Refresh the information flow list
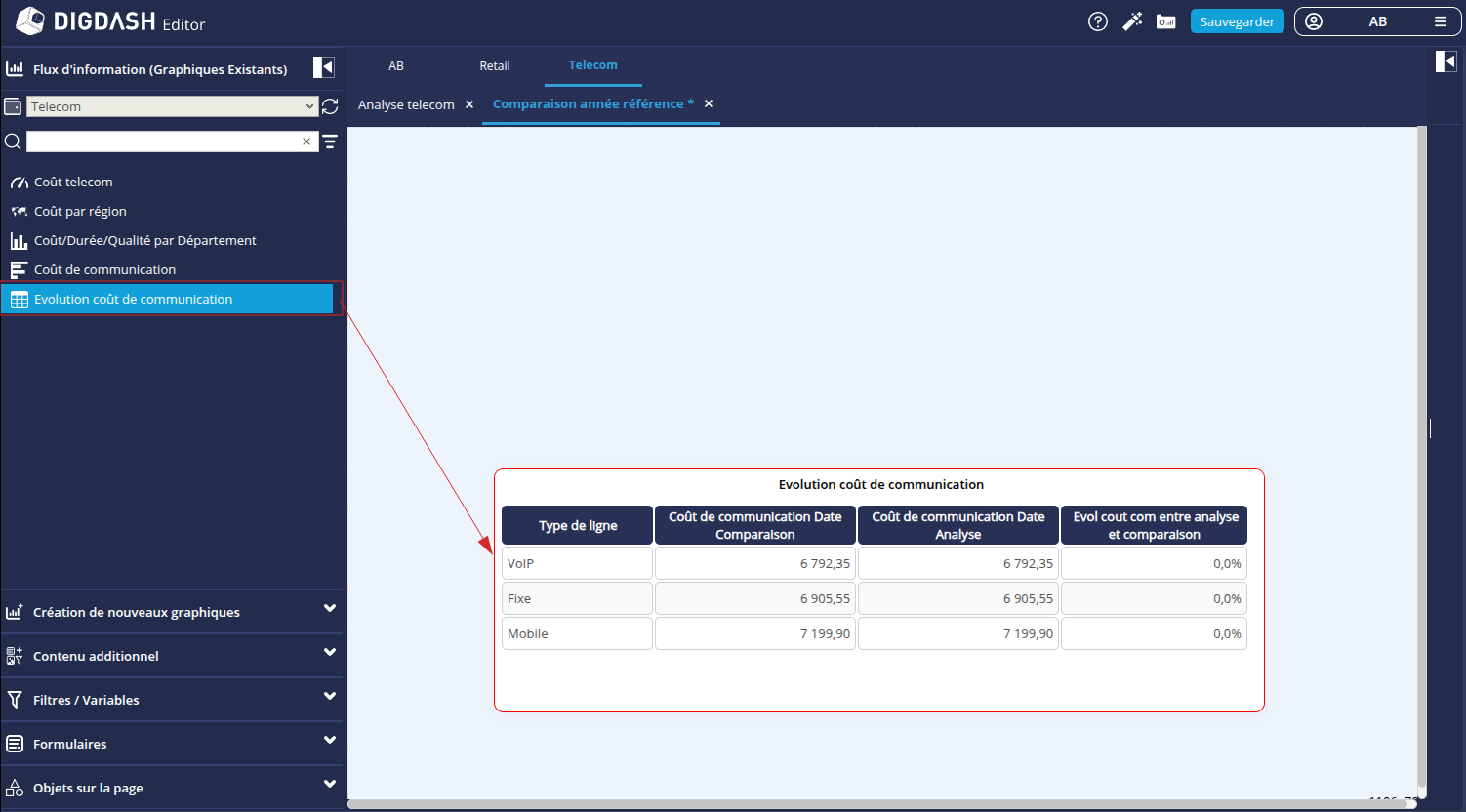The width and height of the screenshot is (1466, 812). [x=330, y=106]
